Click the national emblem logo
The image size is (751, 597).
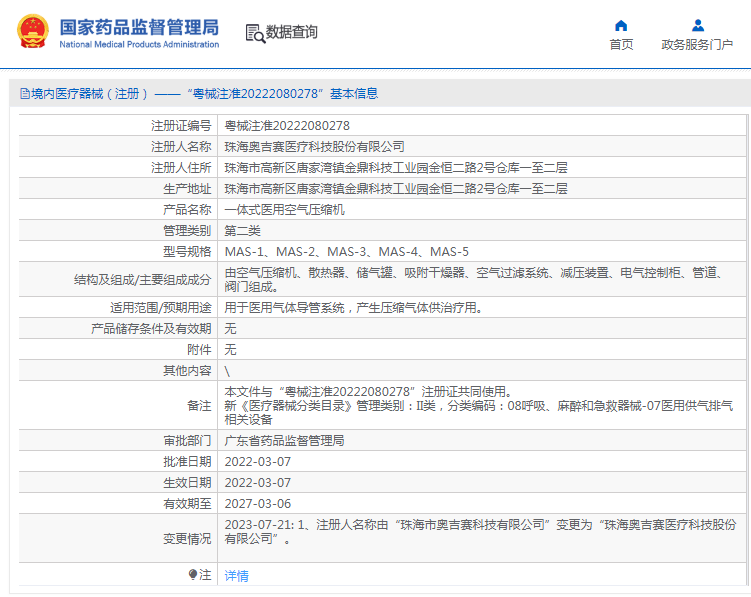(x=33, y=32)
